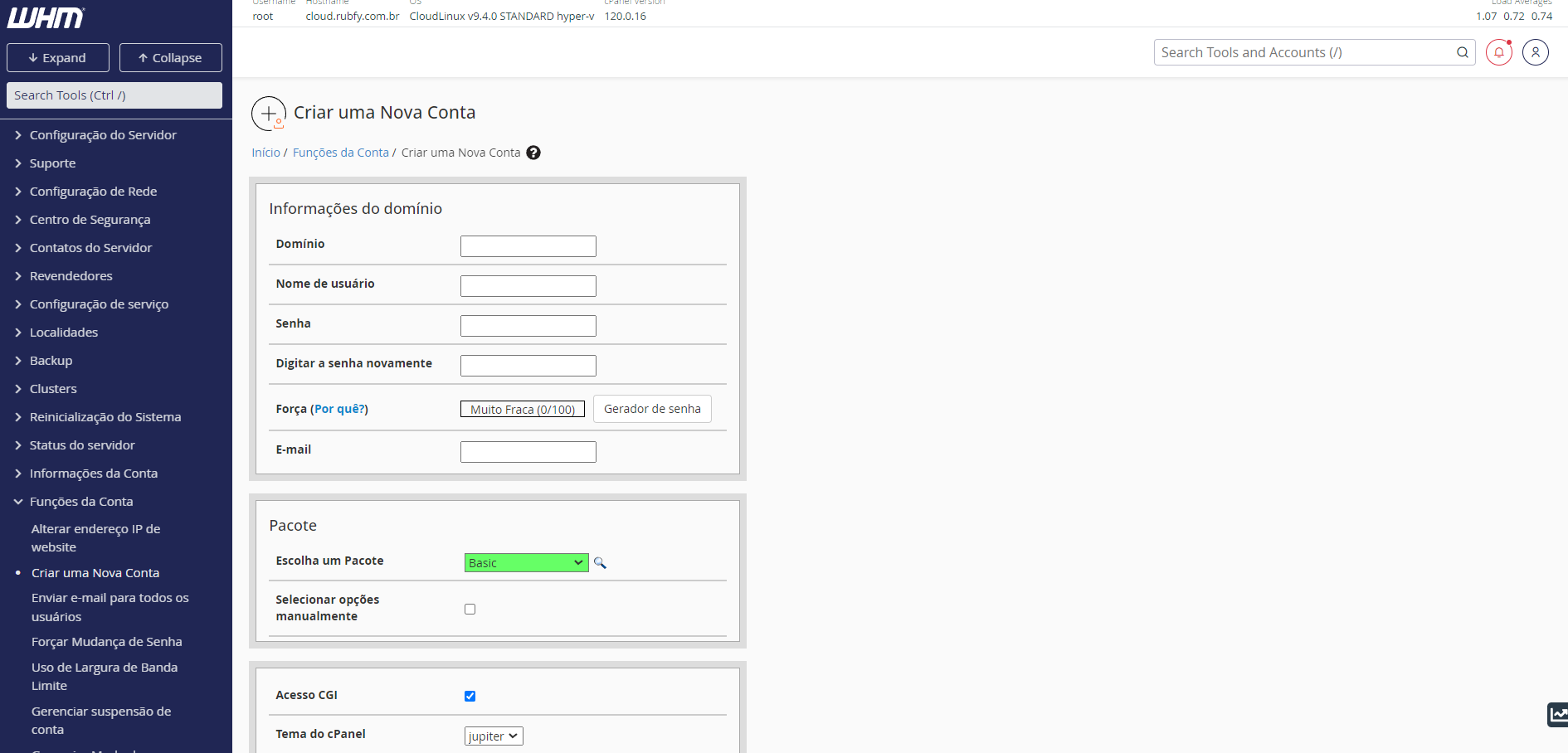Click the search magnifier in top search box
Screen dimensions: 1568x753
[x=1462, y=52]
